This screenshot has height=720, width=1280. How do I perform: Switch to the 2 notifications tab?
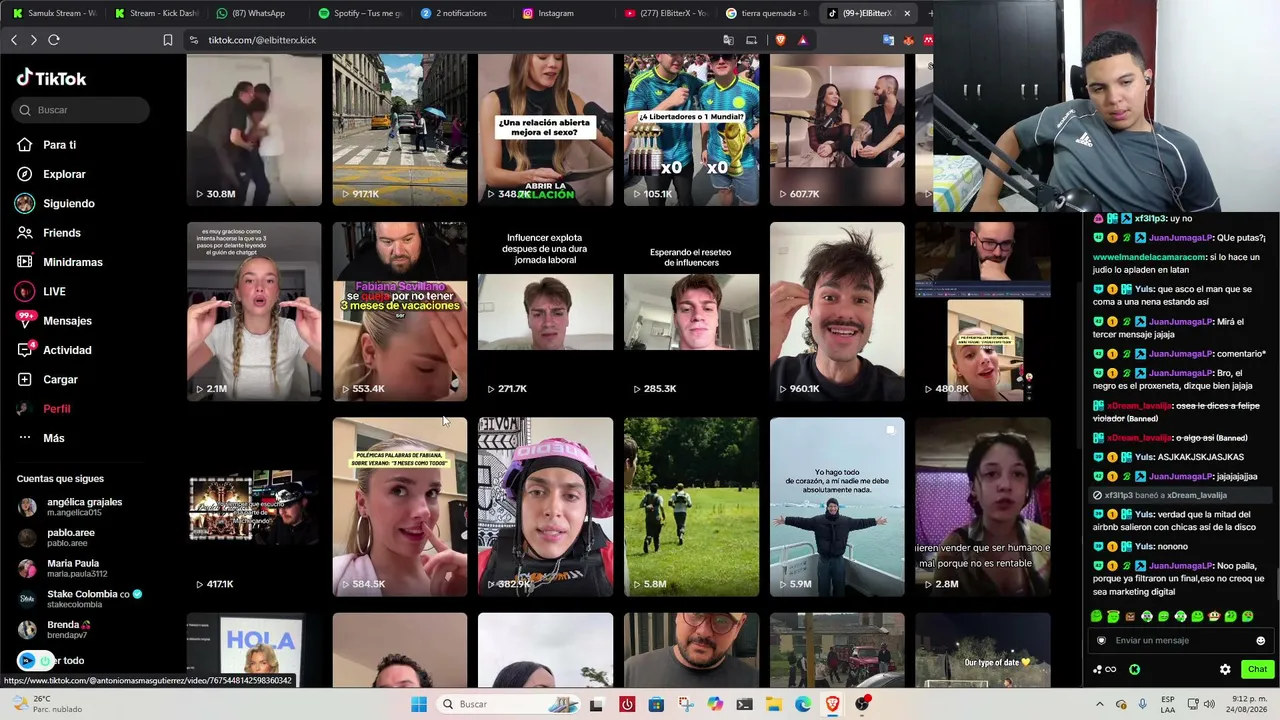click(x=463, y=13)
